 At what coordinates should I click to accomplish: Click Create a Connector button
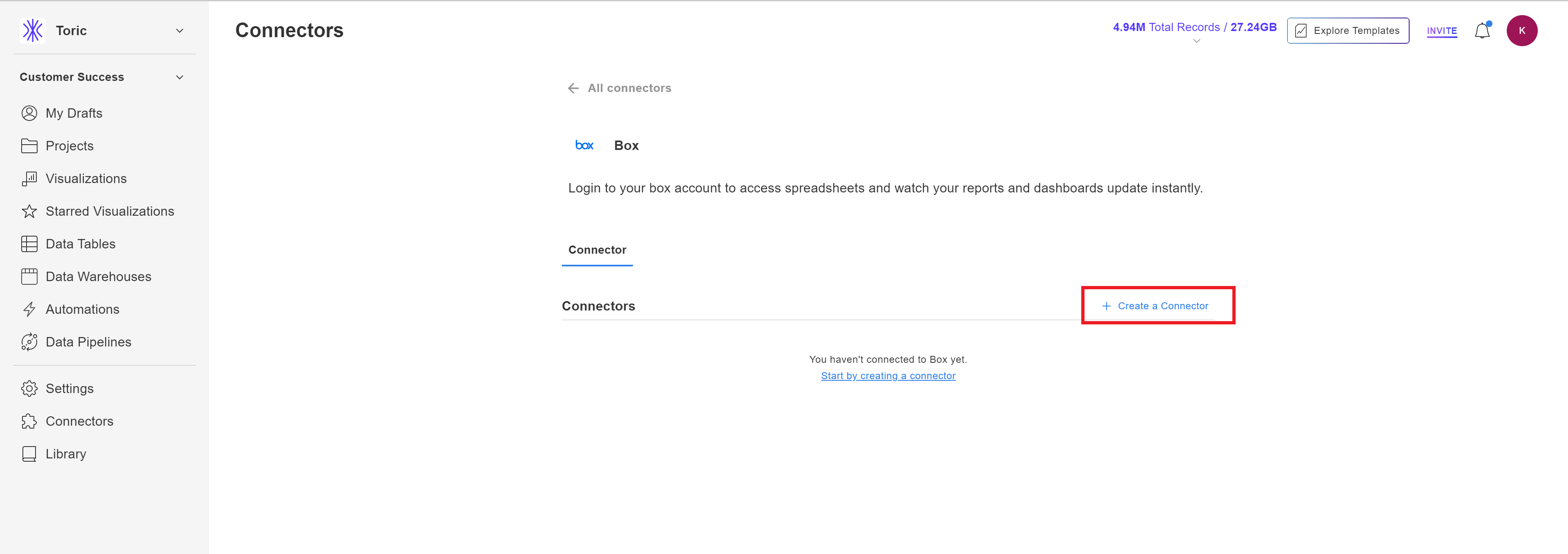pos(1155,306)
